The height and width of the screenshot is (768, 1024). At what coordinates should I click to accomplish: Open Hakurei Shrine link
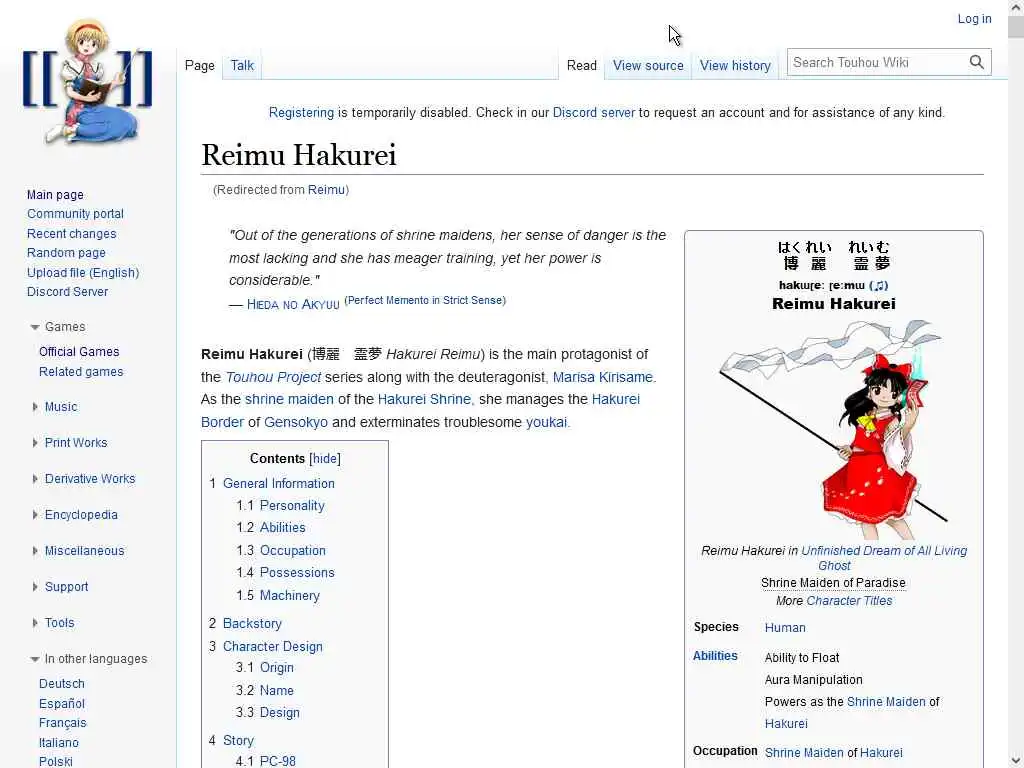point(424,399)
